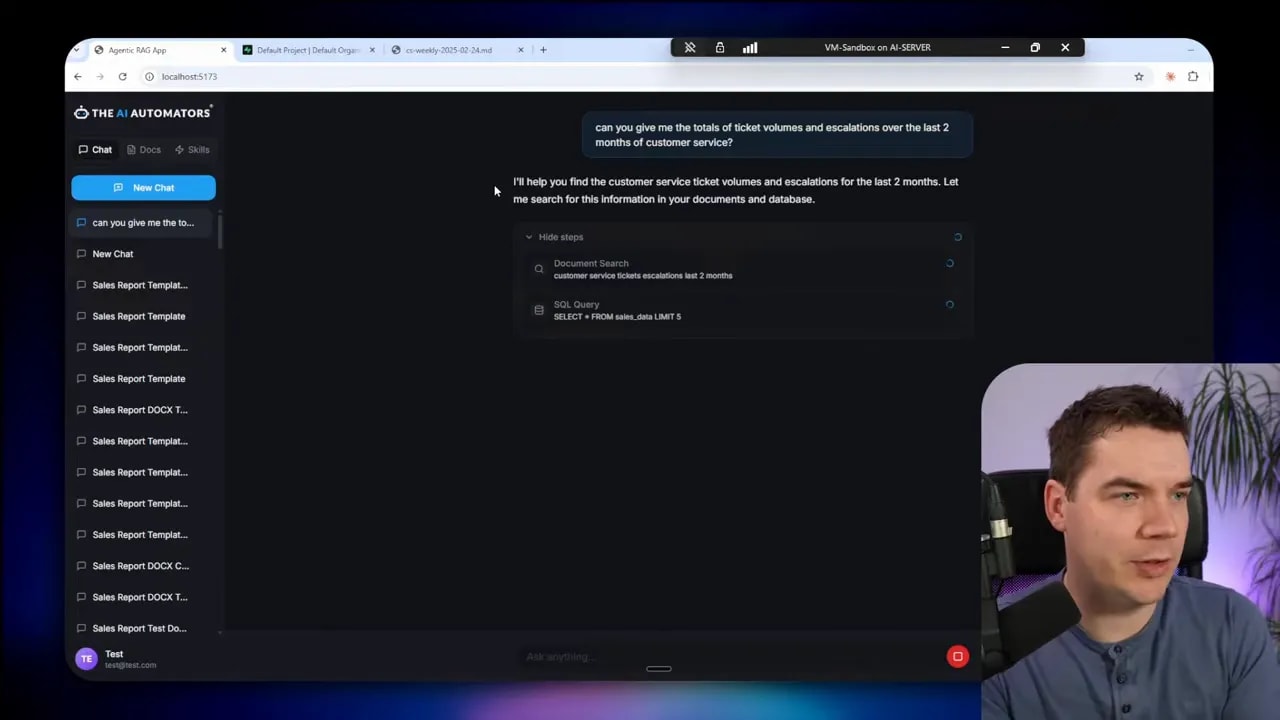Click the spinner icon on Hide steps row
Screen dimensions: 1280x720
[957, 237]
